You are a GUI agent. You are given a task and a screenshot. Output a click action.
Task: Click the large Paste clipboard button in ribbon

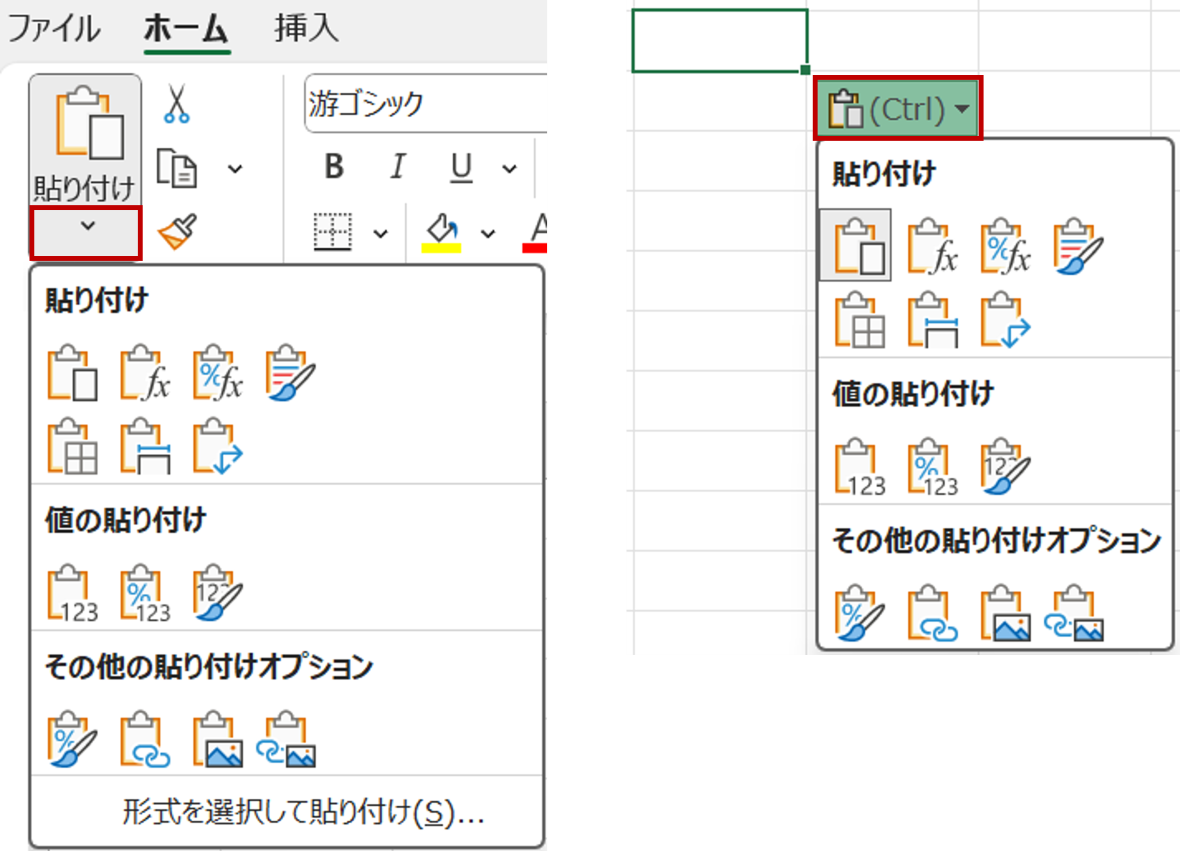pos(84,140)
